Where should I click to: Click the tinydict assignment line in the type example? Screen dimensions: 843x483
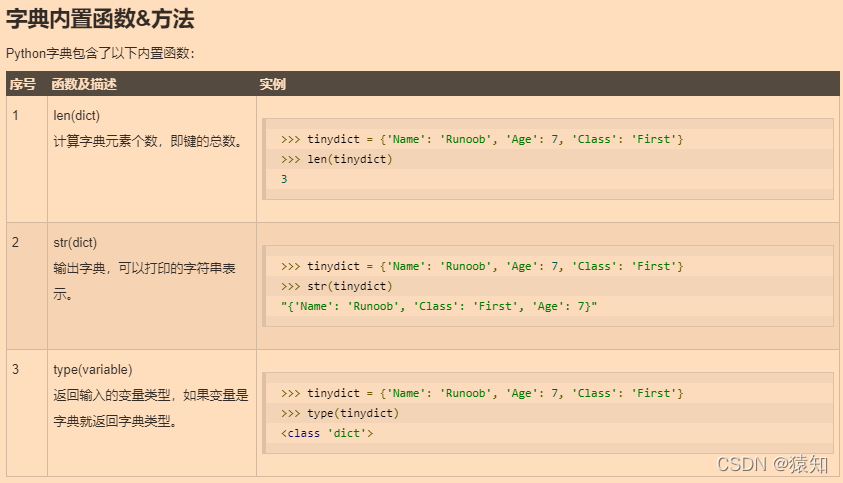[x=482, y=393]
